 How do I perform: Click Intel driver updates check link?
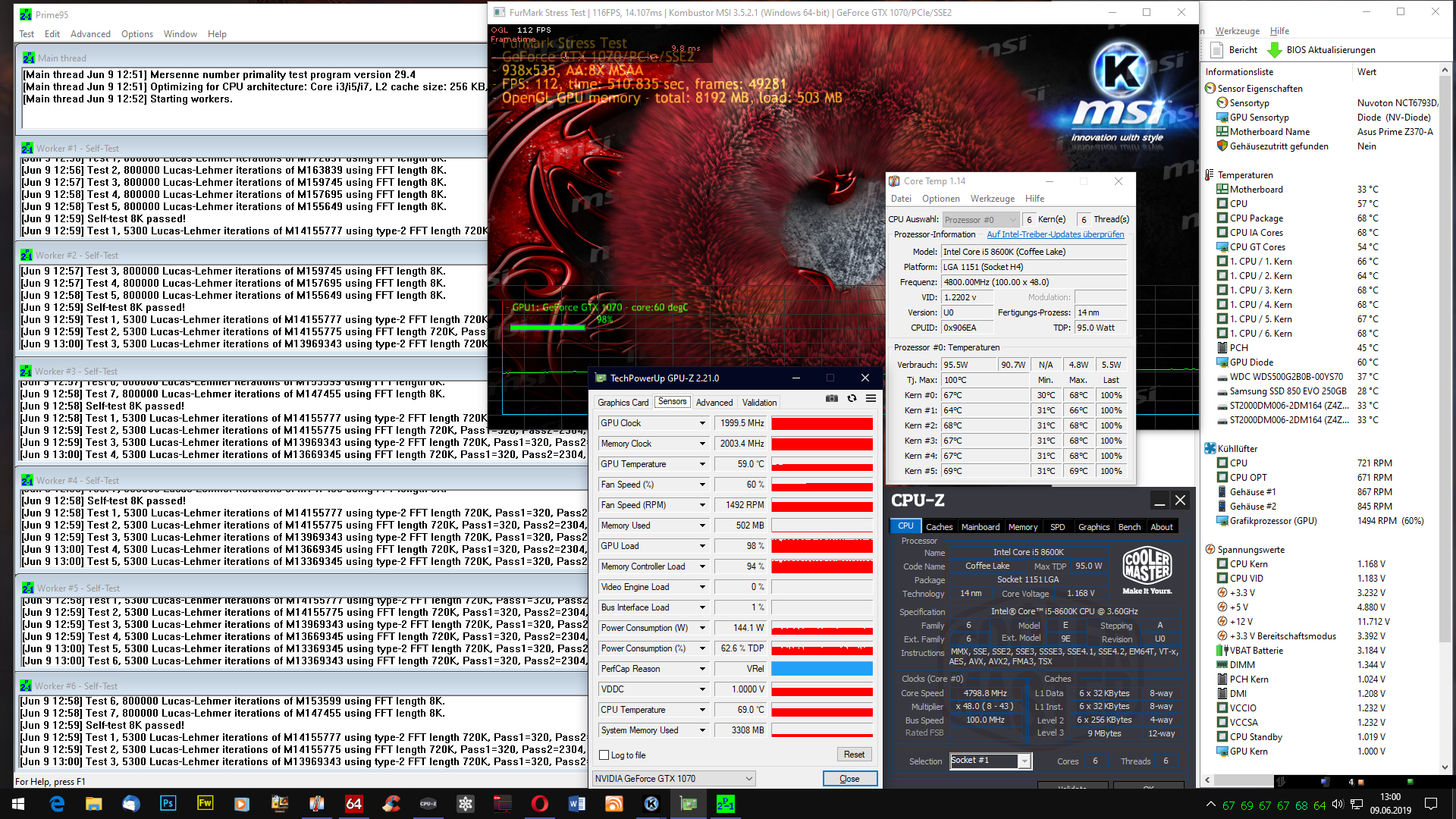click(x=1055, y=235)
